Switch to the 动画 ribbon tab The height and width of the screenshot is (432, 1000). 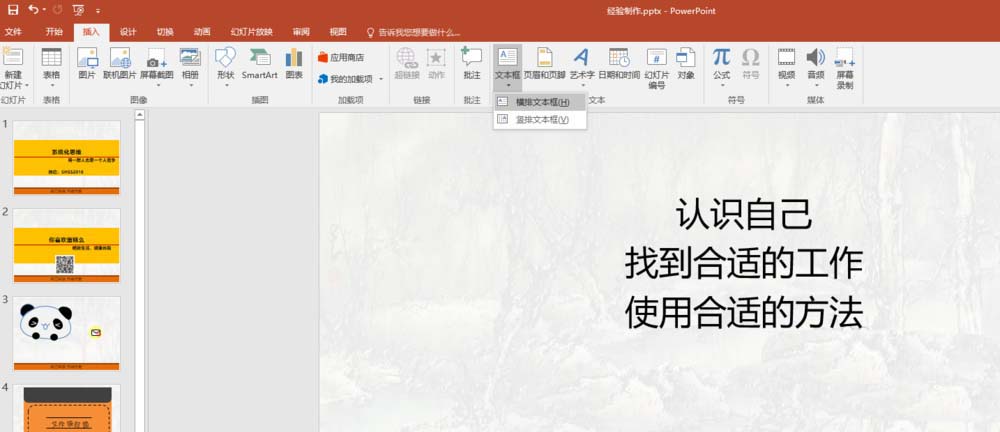(202, 32)
